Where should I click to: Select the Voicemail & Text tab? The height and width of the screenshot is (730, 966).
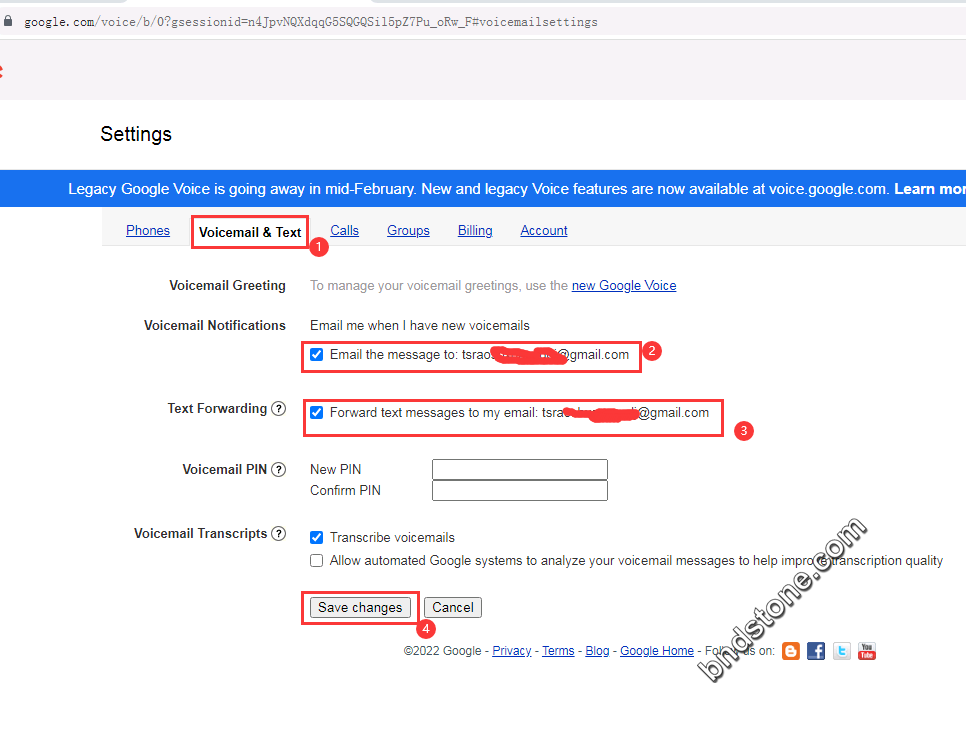pos(250,232)
